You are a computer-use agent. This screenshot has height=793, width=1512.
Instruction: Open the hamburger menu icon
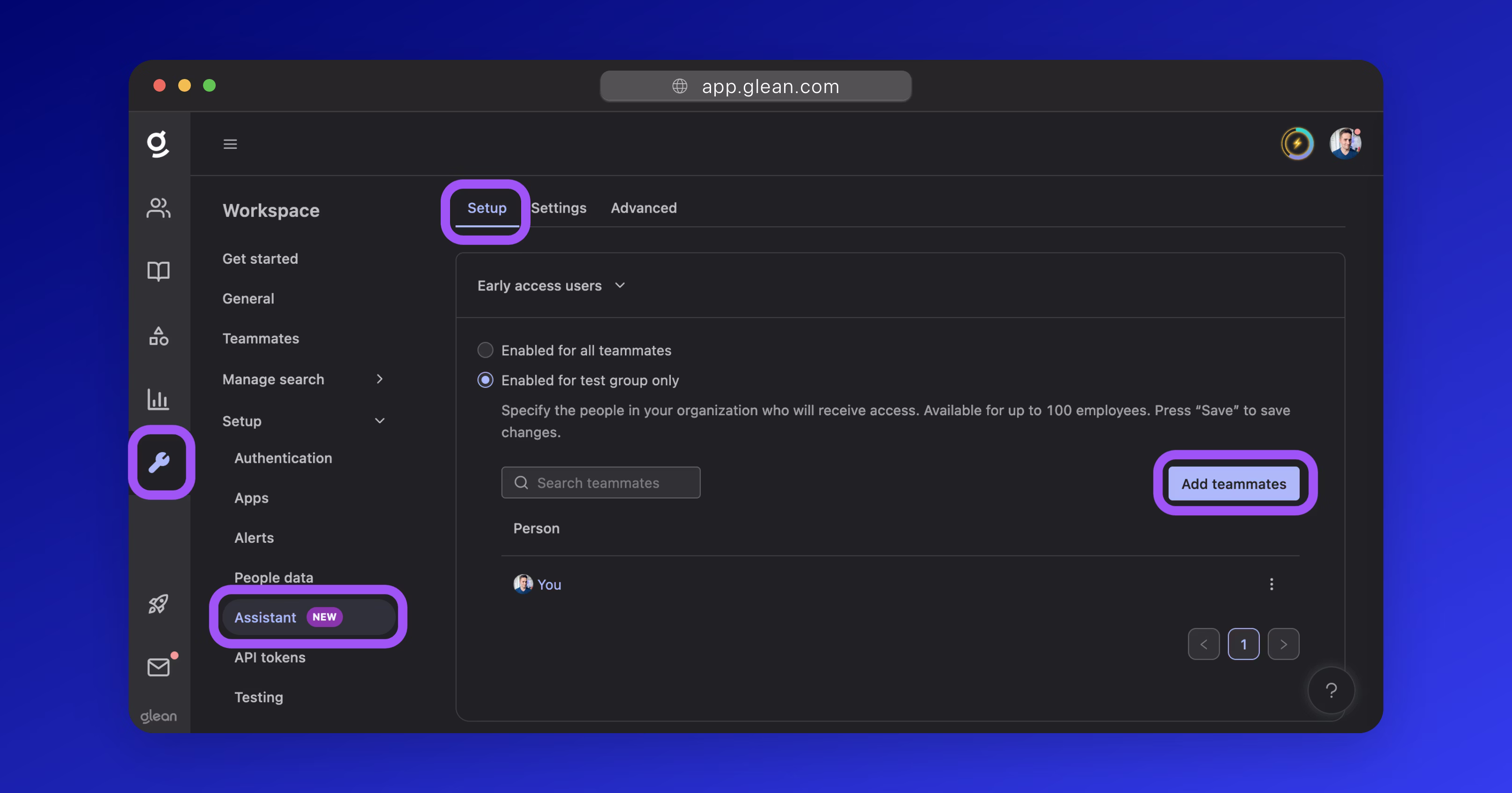tap(230, 144)
